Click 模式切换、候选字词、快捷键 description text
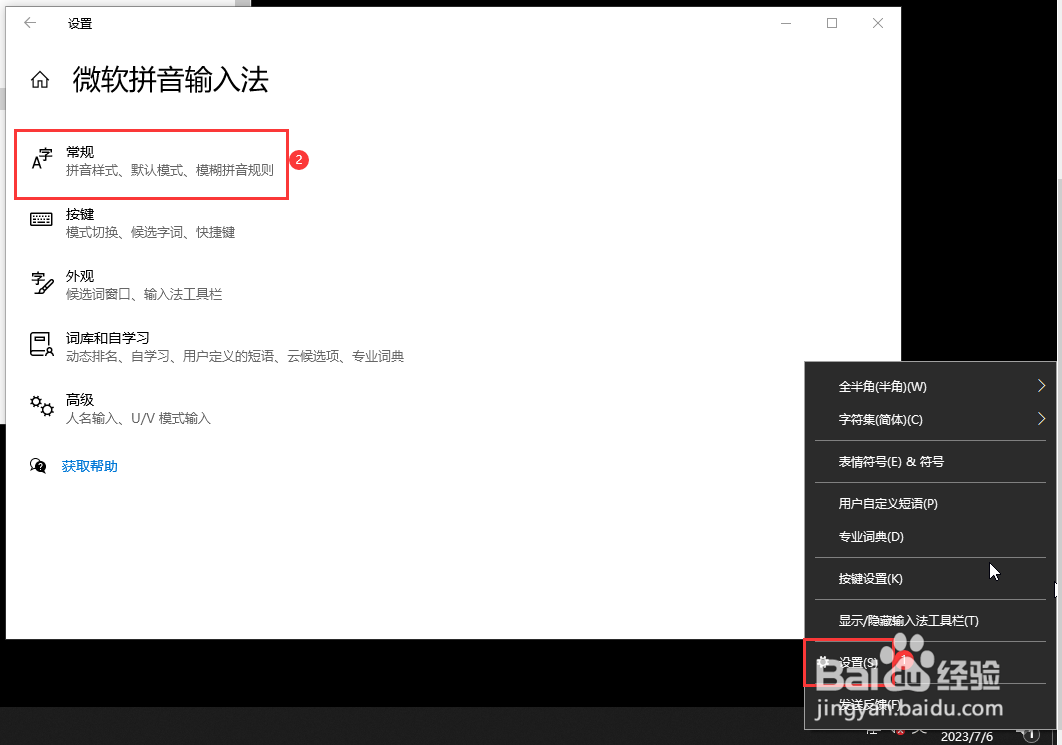 coord(150,233)
